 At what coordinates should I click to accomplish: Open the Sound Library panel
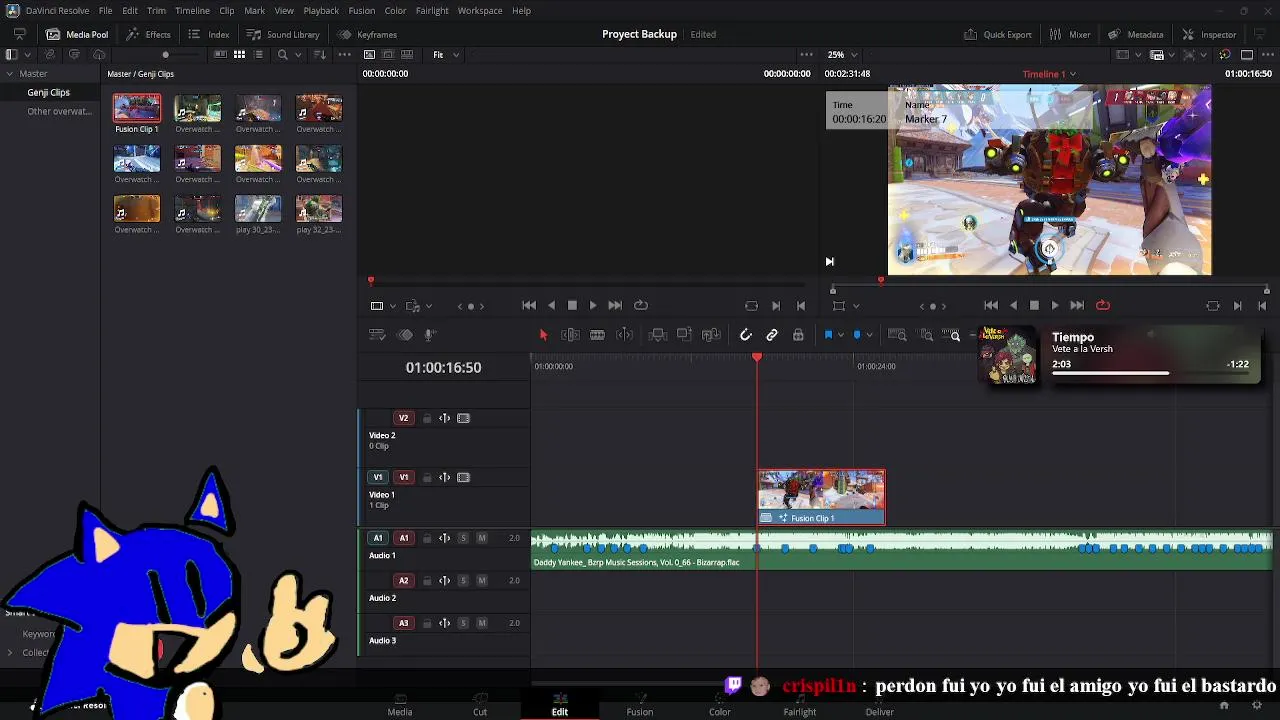[283, 34]
